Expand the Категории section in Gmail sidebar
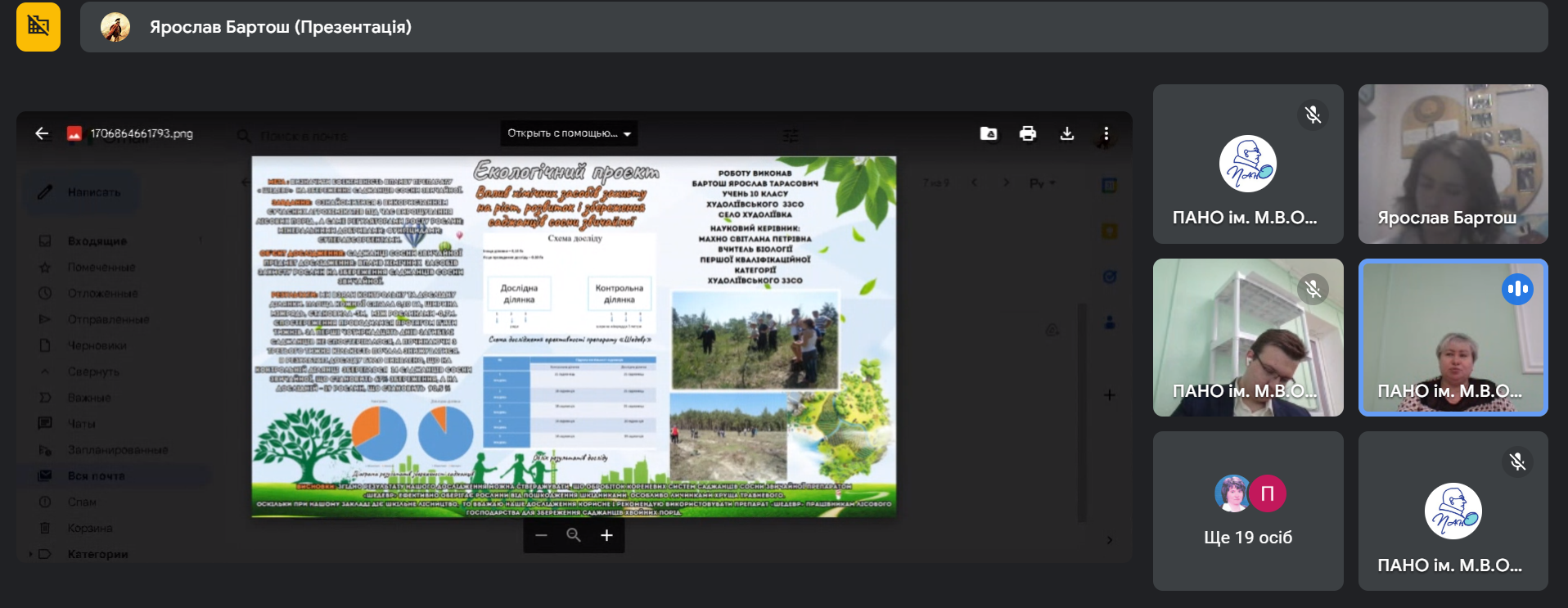Image resolution: width=1568 pixels, height=608 pixels. [x=31, y=554]
